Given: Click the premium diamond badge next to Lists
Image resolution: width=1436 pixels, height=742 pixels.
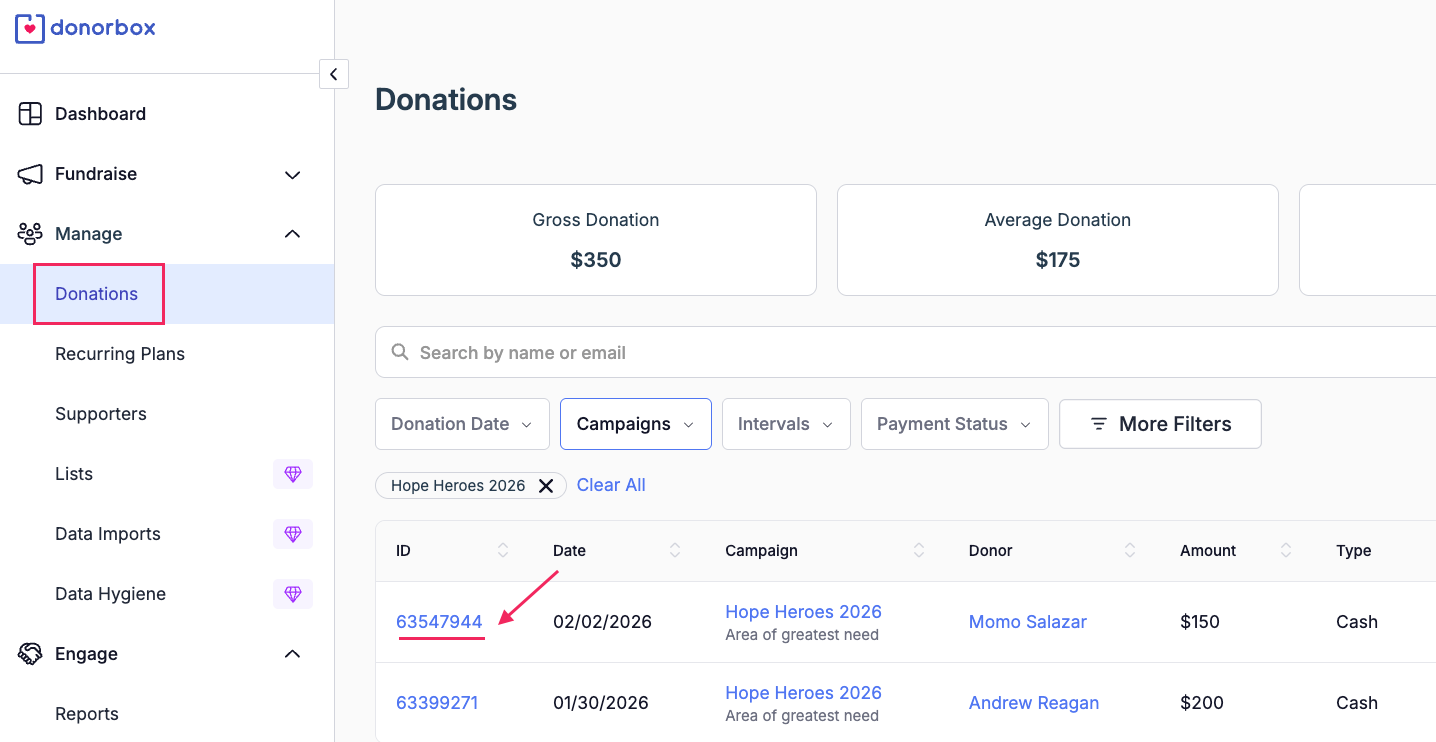Looking at the screenshot, I should [293, 474].
